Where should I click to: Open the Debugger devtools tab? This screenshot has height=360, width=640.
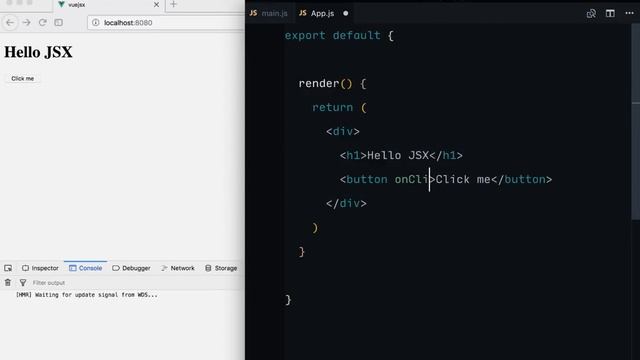pos(131,268)
